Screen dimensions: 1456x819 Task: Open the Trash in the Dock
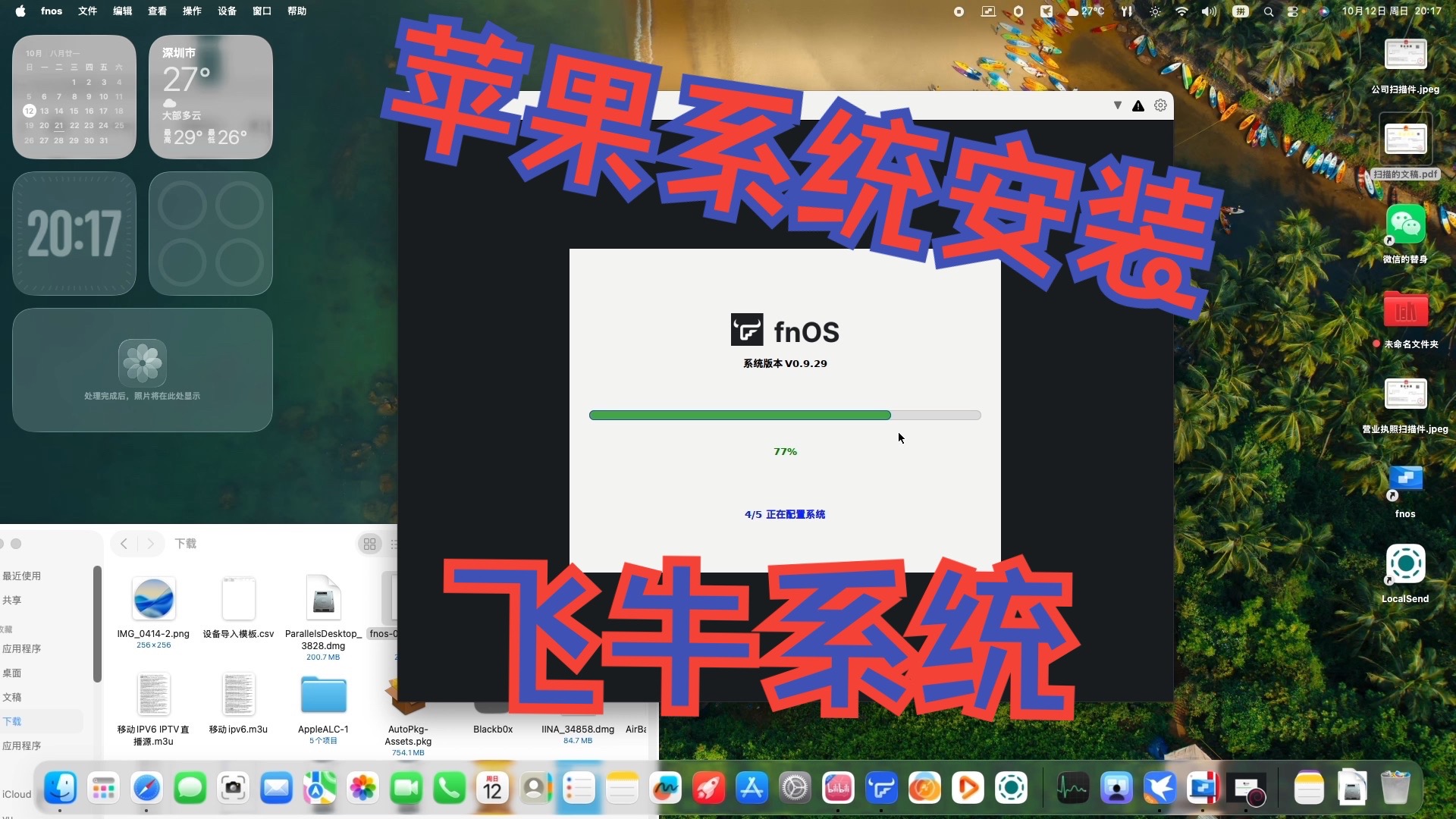click(x=1395, y=789)
